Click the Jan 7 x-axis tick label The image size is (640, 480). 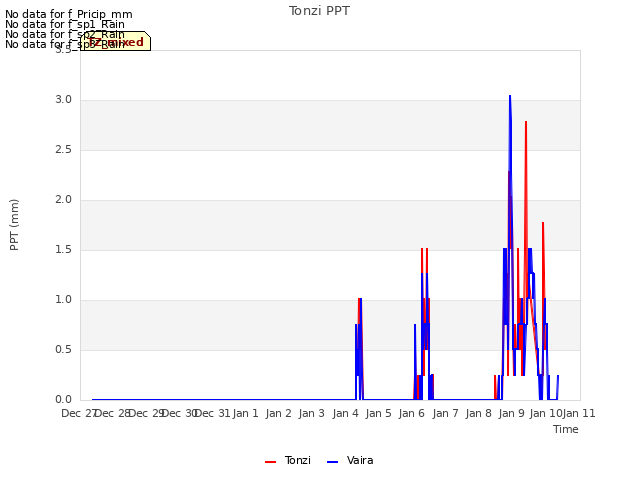point(445,413)
